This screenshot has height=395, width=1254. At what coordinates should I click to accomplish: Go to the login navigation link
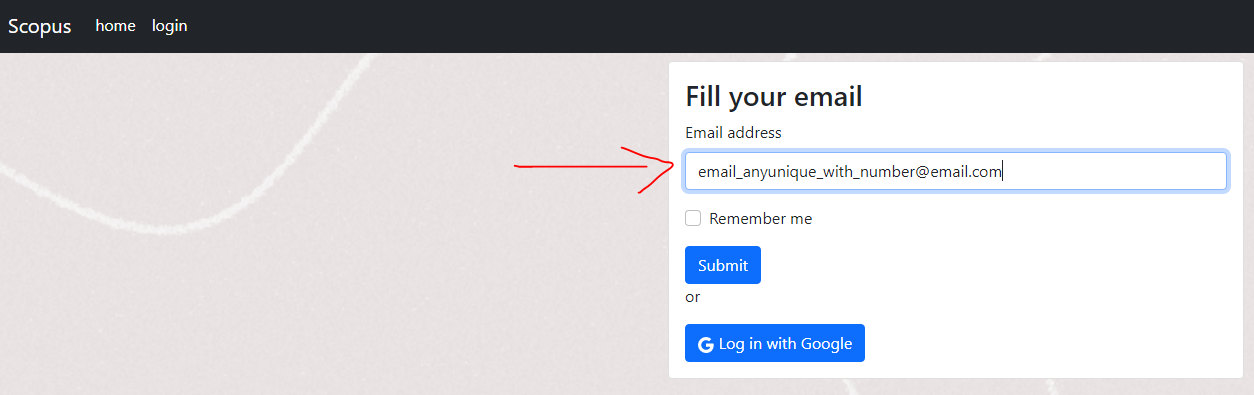pos(169,26)
